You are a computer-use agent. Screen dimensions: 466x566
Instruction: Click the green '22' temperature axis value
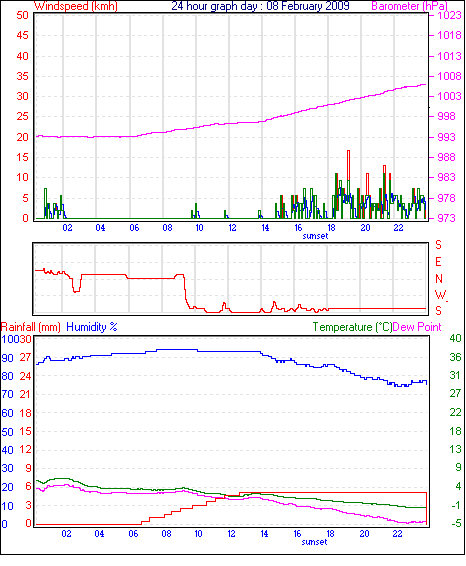click(x=456, y=412)
